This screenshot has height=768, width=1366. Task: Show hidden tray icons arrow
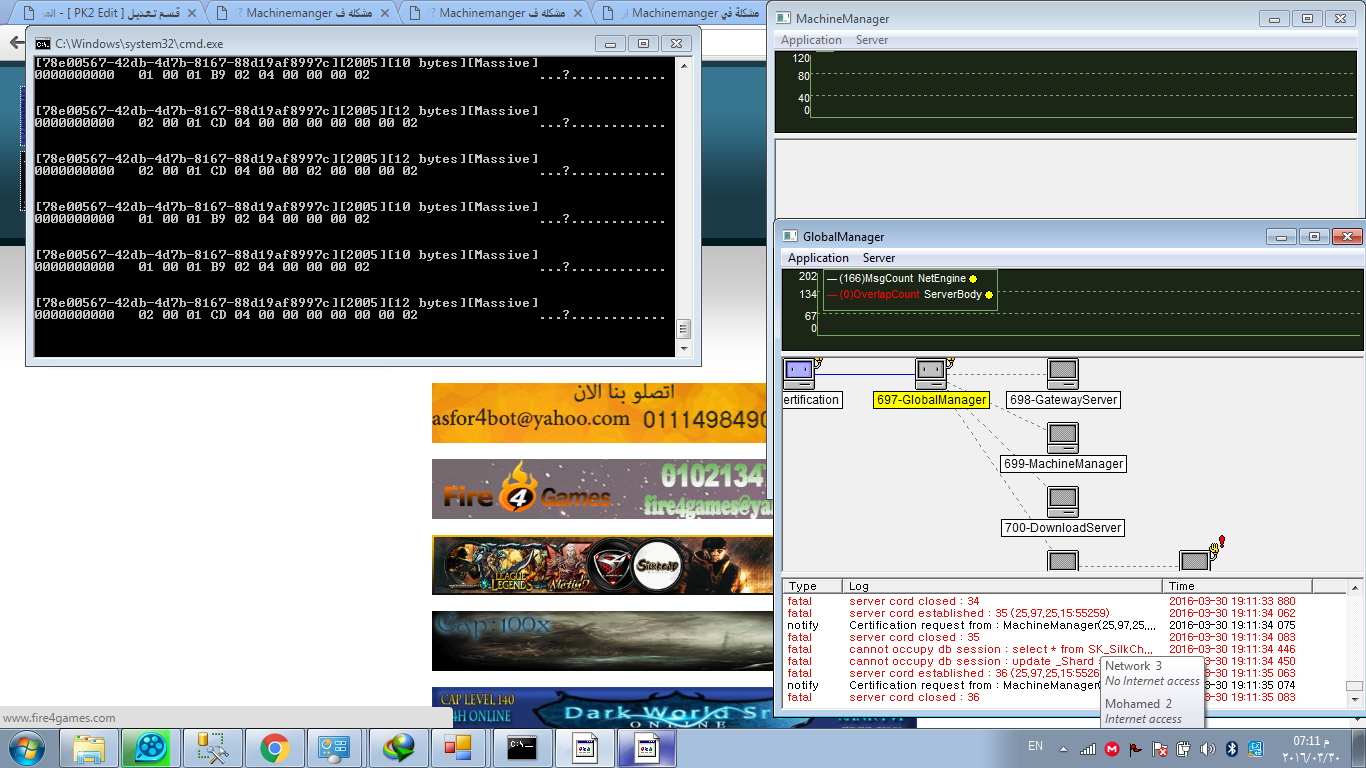point(1063,748)
